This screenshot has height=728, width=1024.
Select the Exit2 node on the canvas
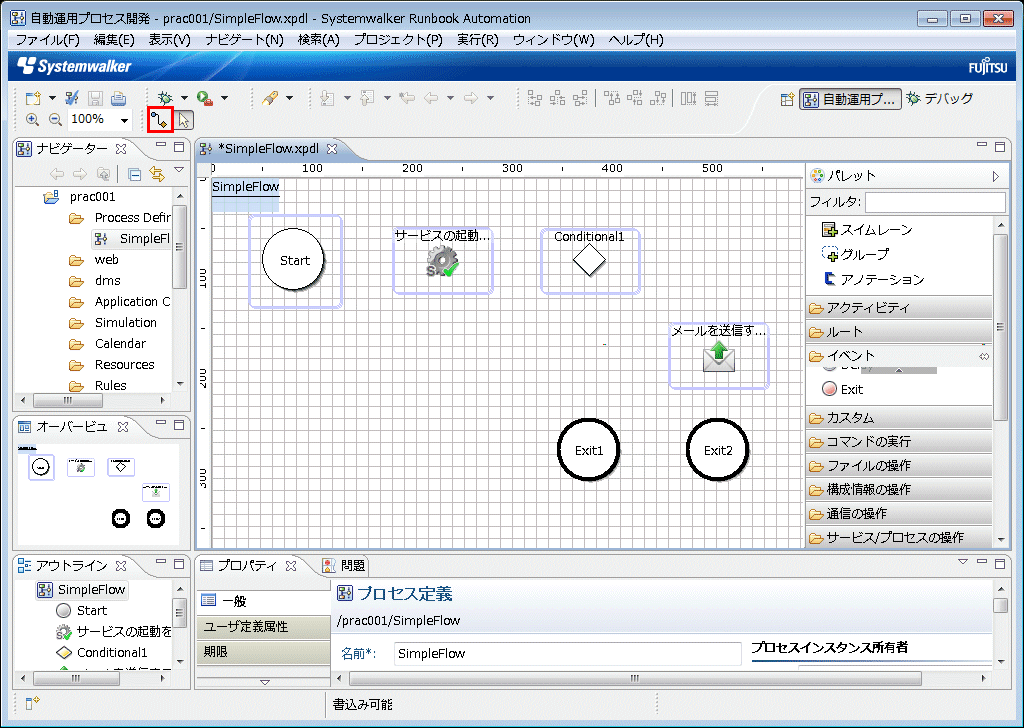coord(718,450)
